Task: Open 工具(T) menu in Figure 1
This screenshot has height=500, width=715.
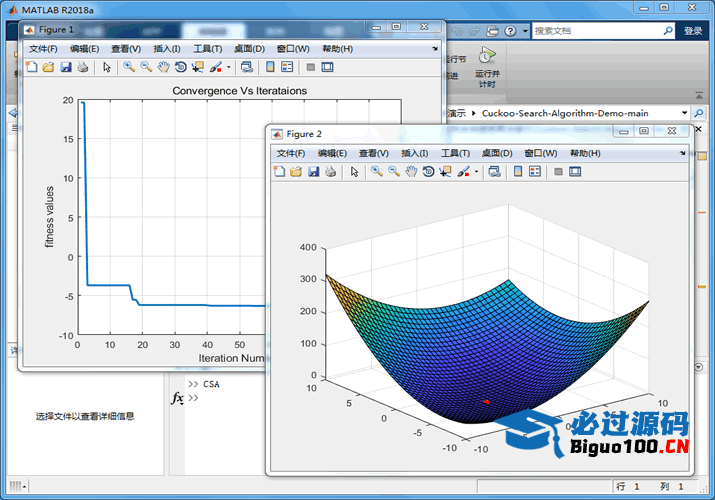Action: tap(208, 49)
